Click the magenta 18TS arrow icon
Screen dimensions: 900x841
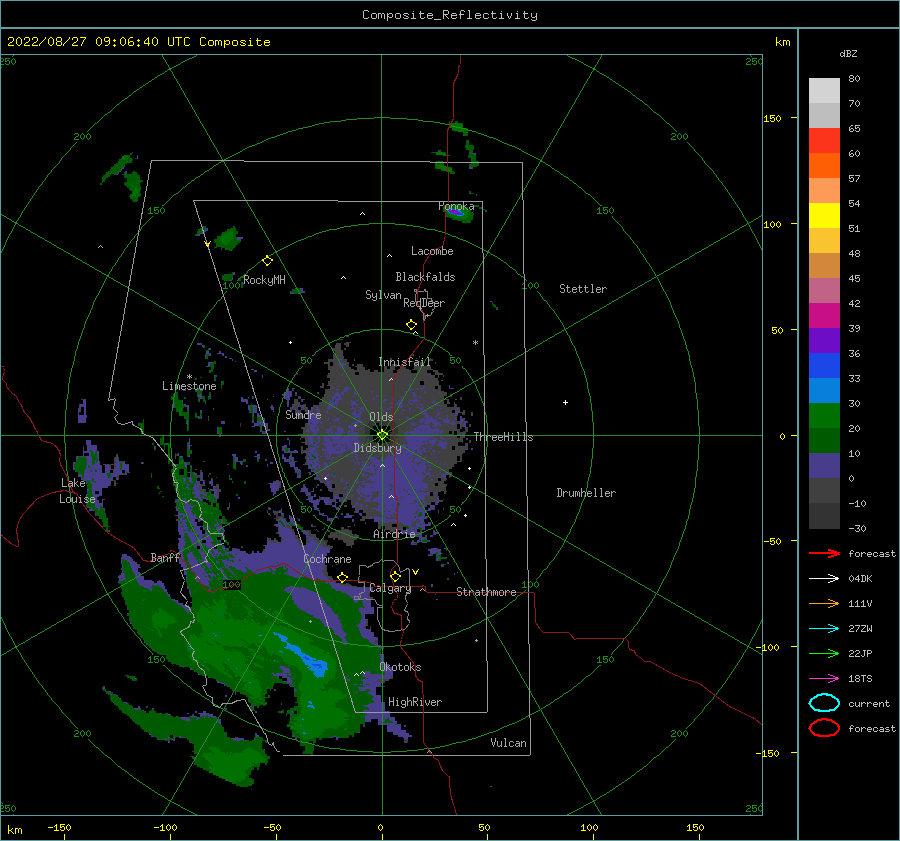tap(824, 679)
